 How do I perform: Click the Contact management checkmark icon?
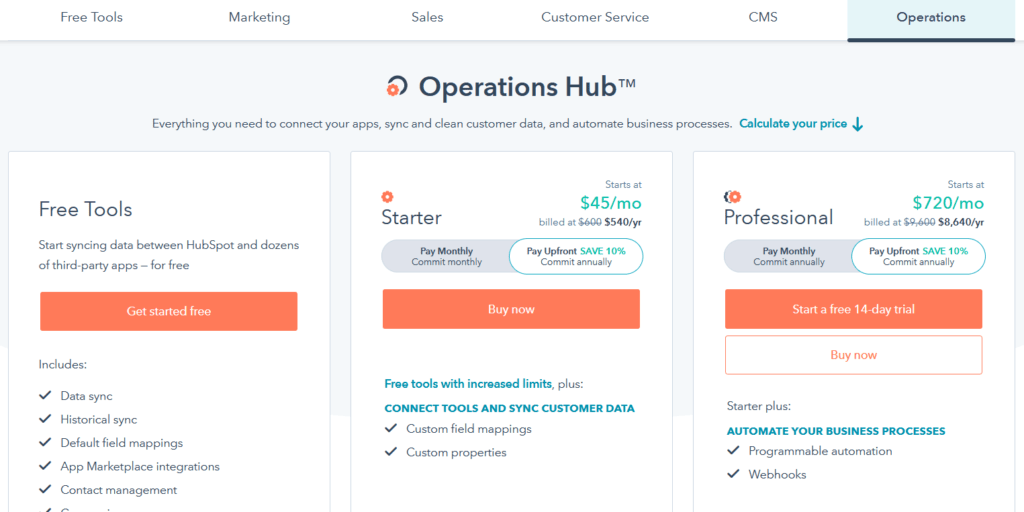click(x=45, y=490)
